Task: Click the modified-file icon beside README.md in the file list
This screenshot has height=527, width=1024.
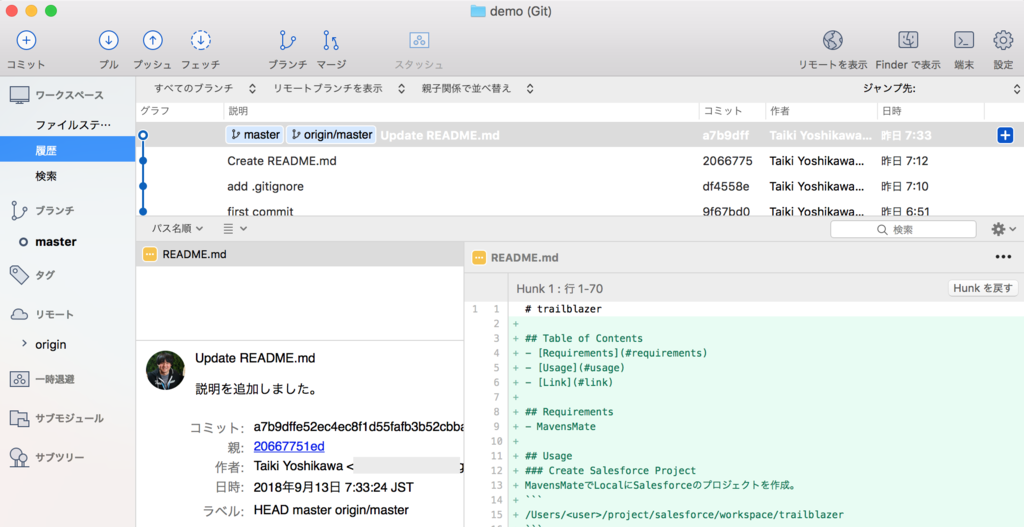Action: 150,254
